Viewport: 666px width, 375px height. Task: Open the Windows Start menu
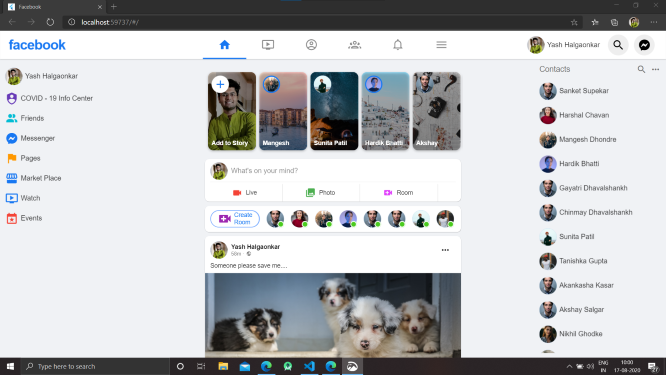tap(10, 366)
